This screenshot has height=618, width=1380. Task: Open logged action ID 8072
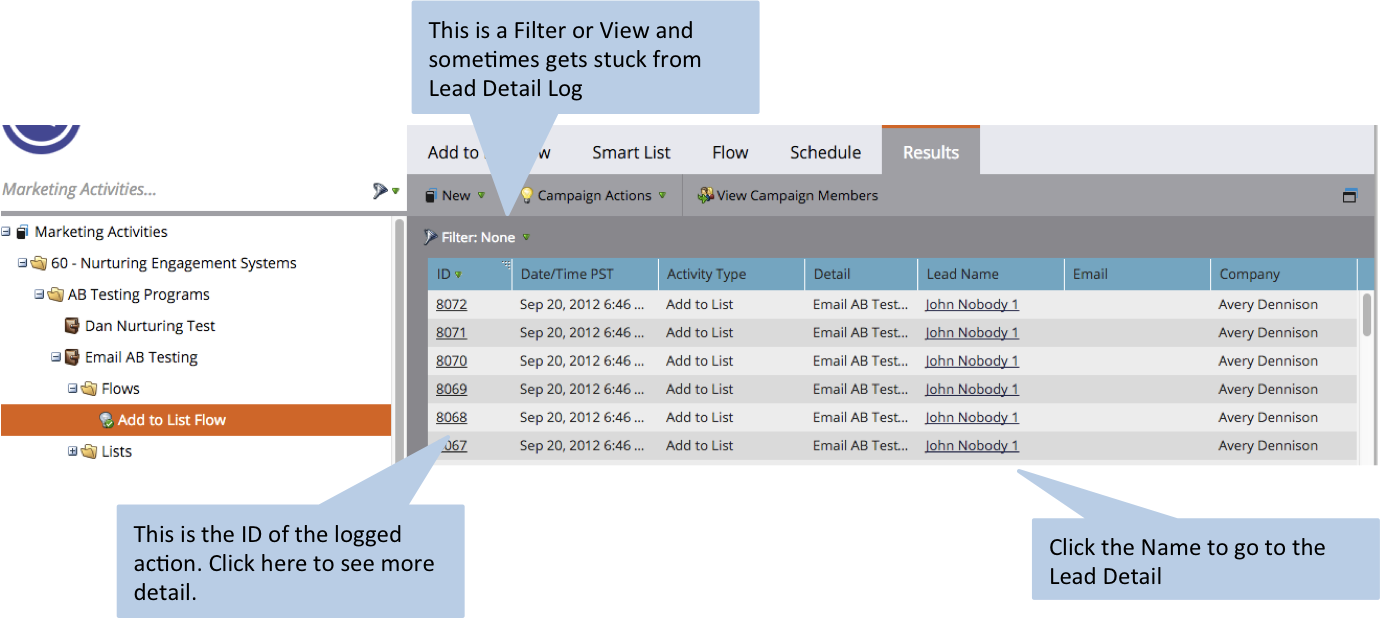pyautogui.click(x=451, y=305)
